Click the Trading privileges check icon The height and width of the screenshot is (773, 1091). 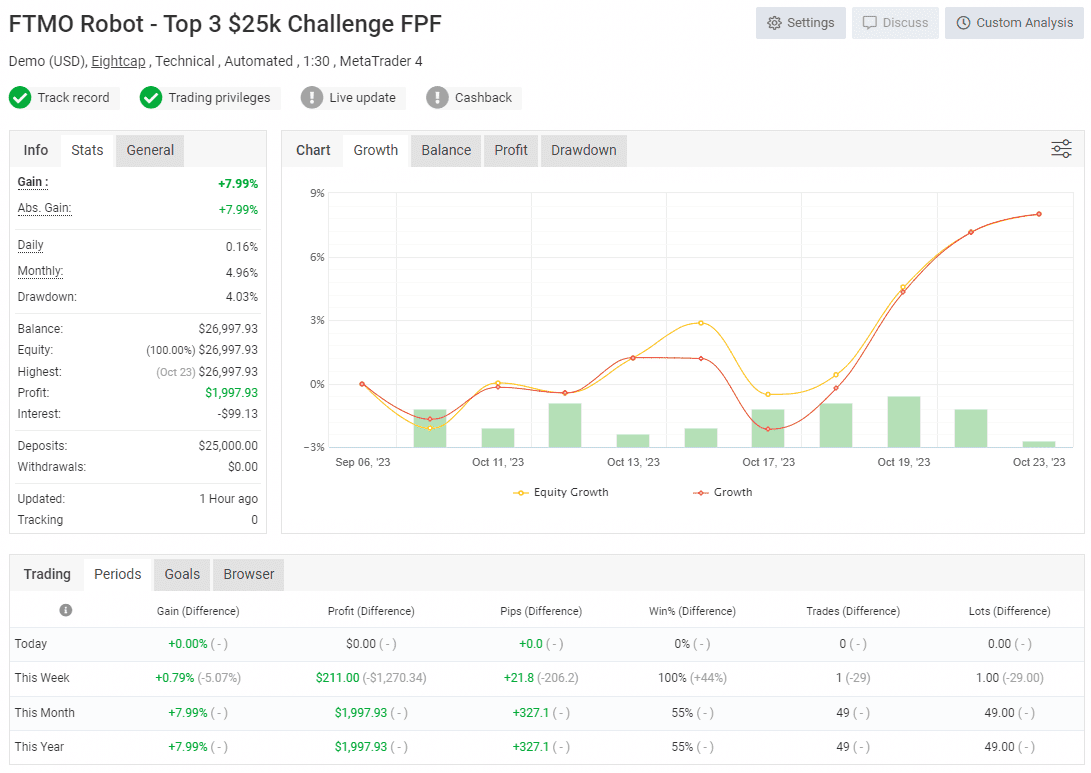(x=151, y=97)
